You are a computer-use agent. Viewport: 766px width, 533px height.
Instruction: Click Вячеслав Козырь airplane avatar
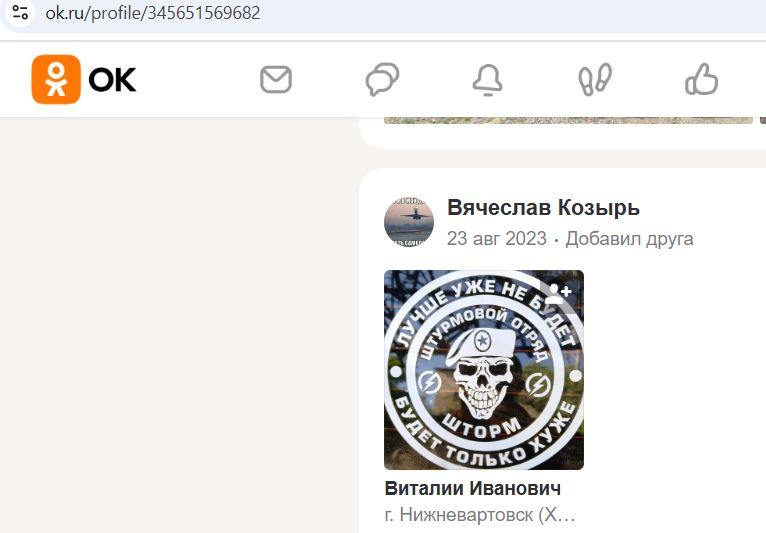pyautogui.click(x=409, y=222)
